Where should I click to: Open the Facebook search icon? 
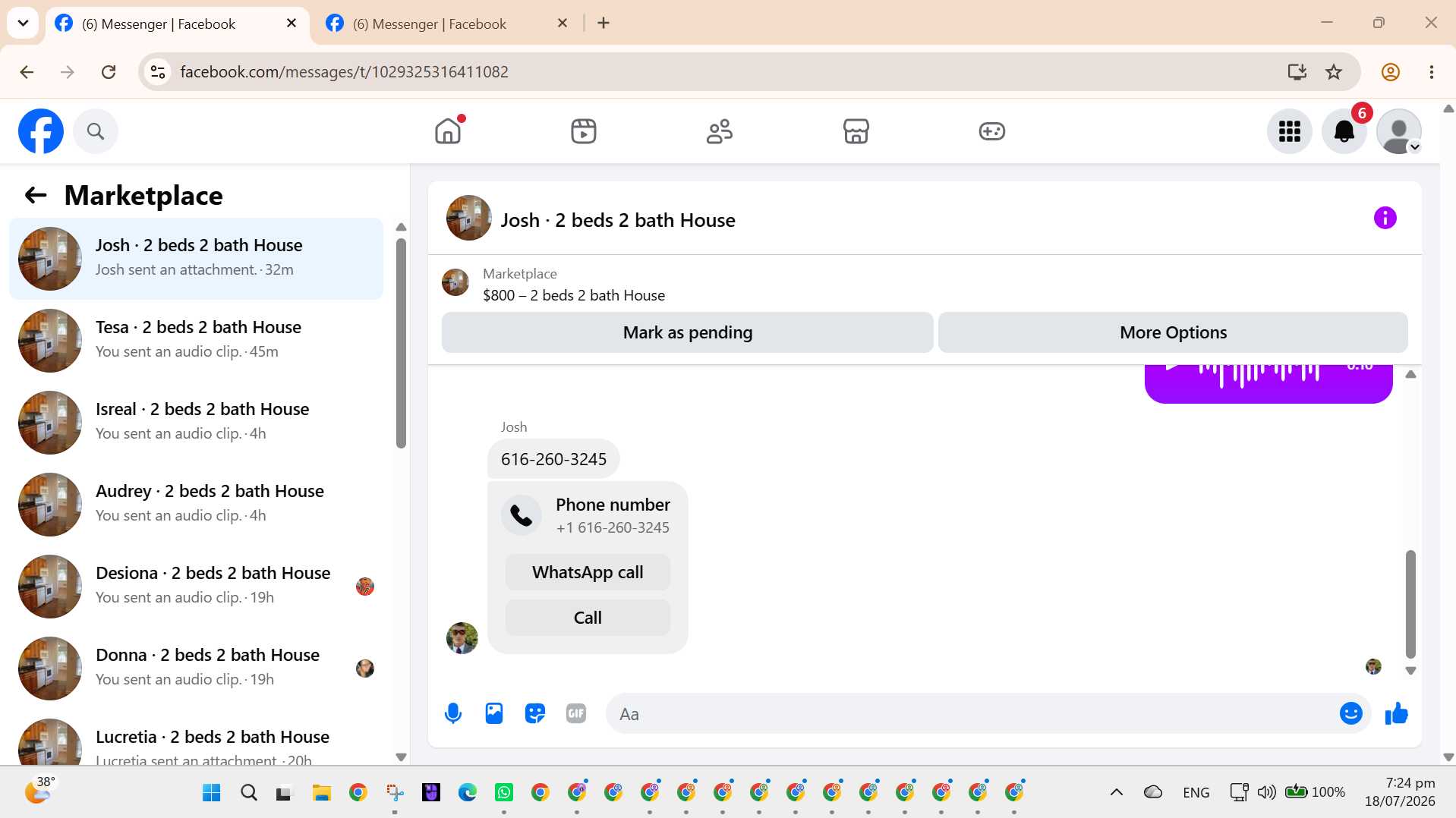(x=96, y=131)
